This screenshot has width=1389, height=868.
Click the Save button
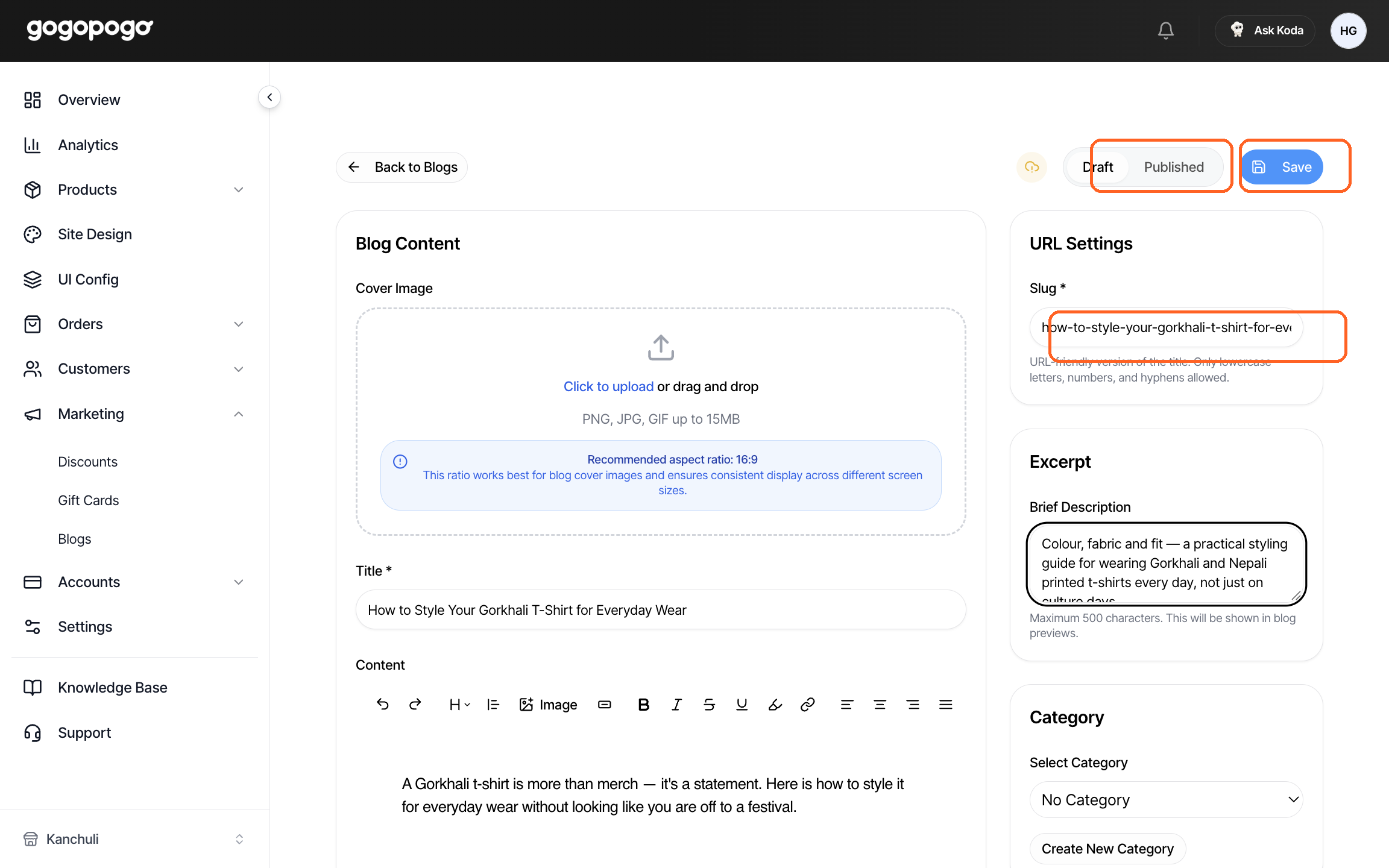pos(1282,167)
